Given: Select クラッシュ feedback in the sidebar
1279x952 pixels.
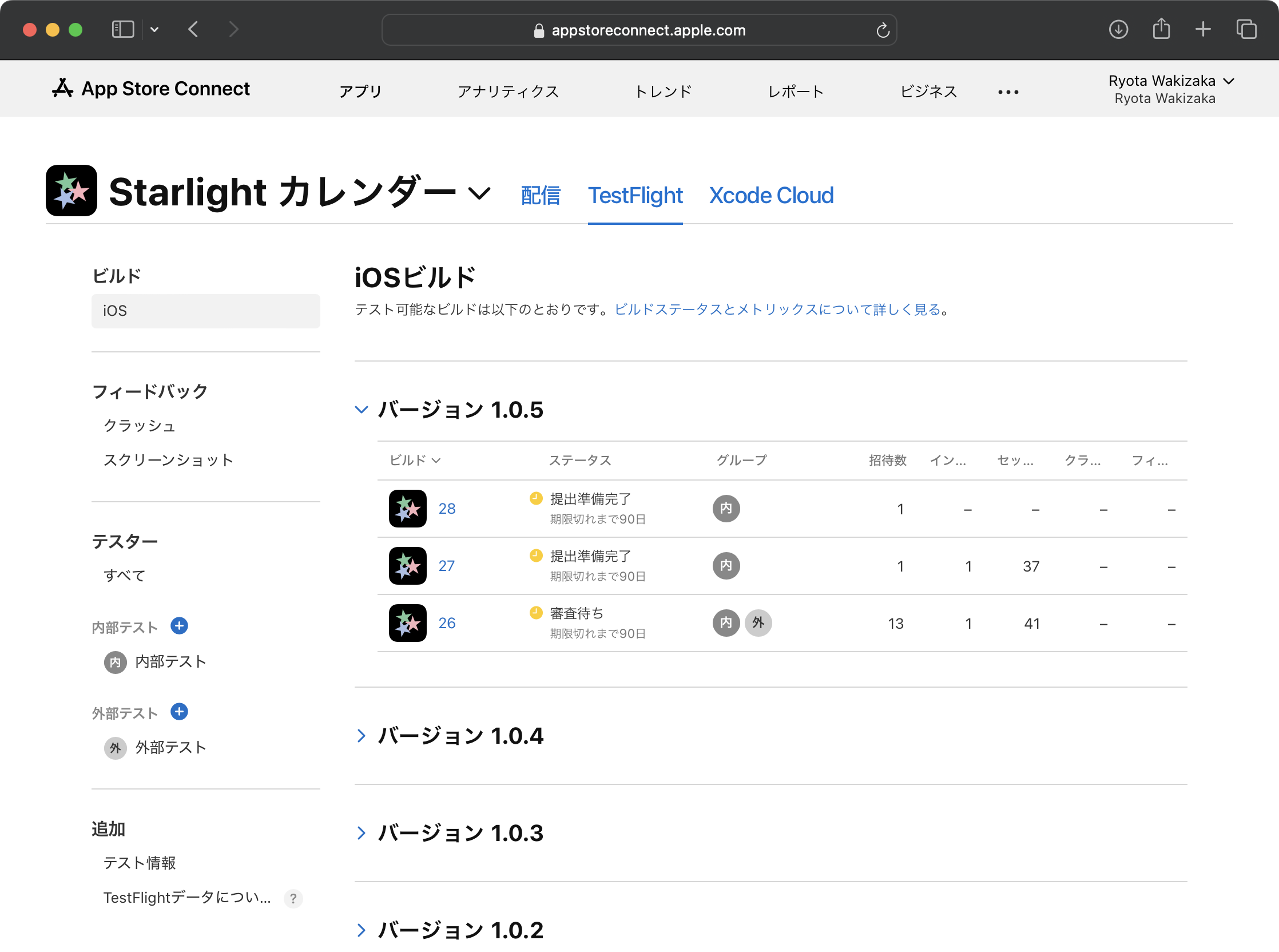Looking at the screenshot, I should click(140, 426).
